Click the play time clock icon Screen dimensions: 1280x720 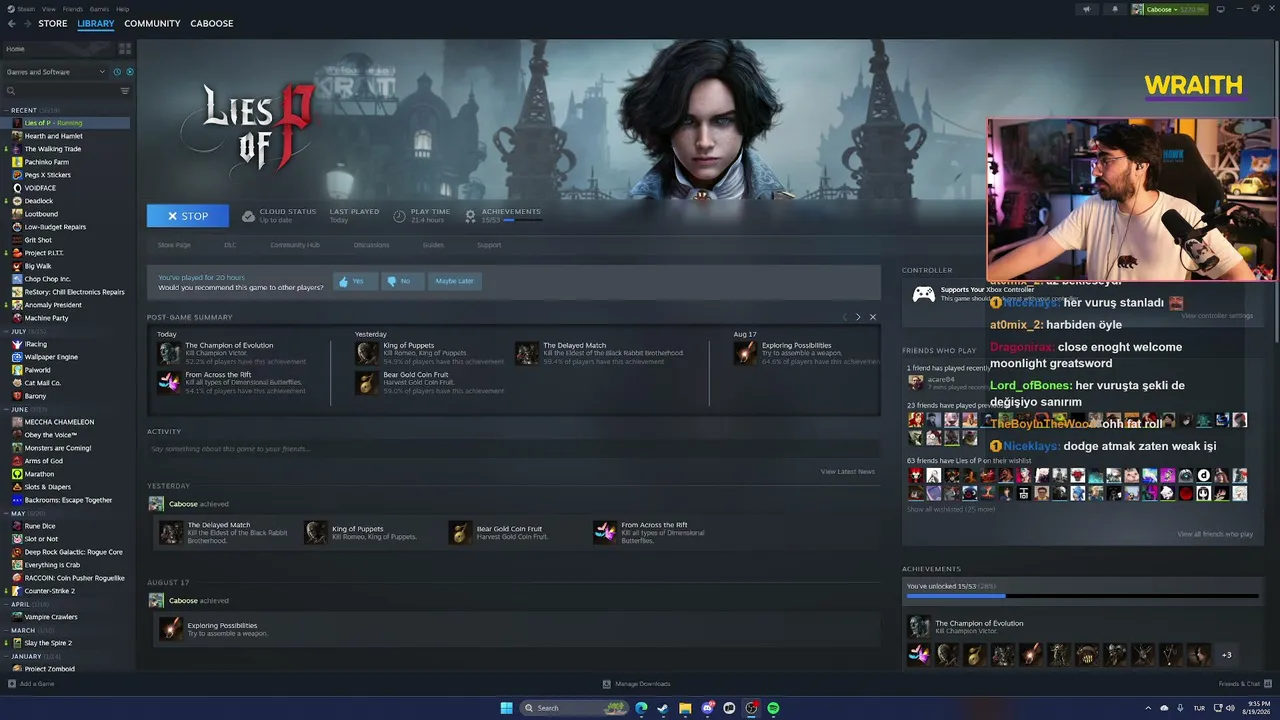[400, 216]
